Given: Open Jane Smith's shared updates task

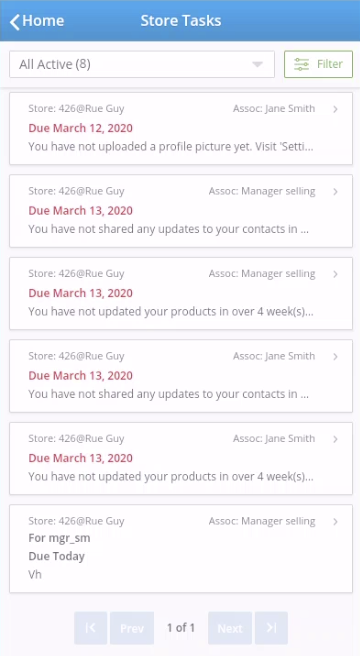Looking at the screenshot, I should coord(181,376).
